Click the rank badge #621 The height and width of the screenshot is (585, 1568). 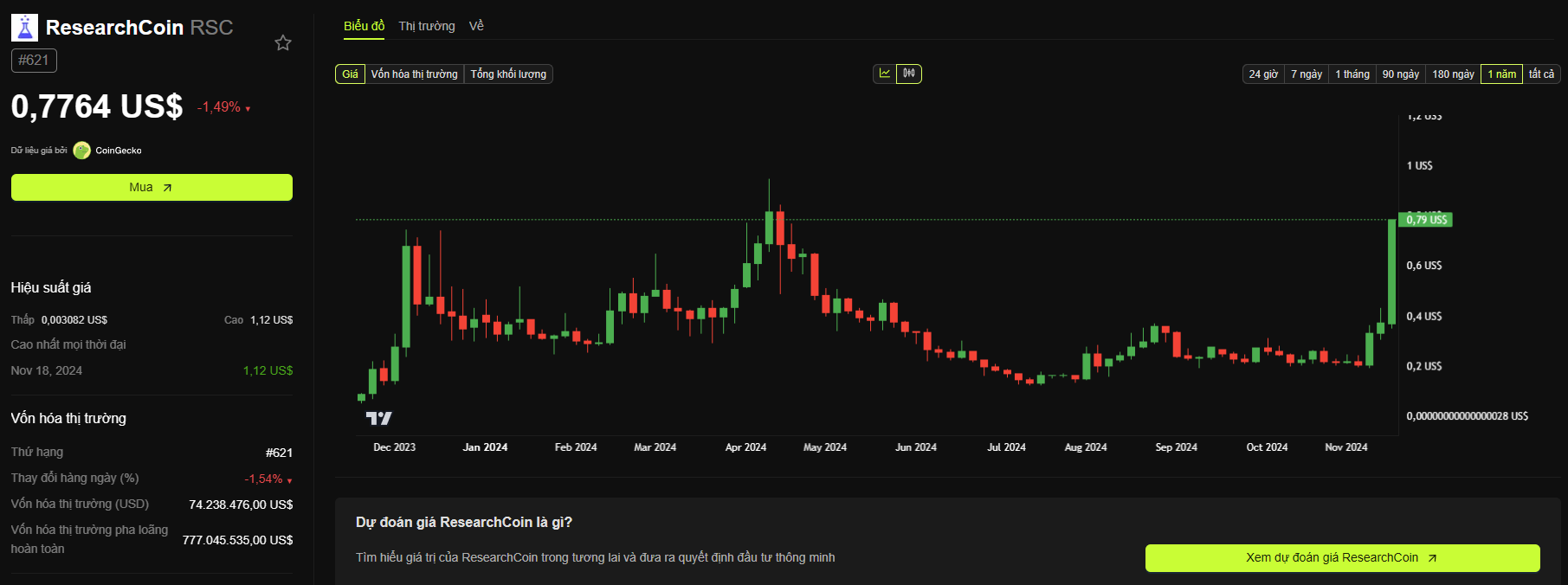34,61
